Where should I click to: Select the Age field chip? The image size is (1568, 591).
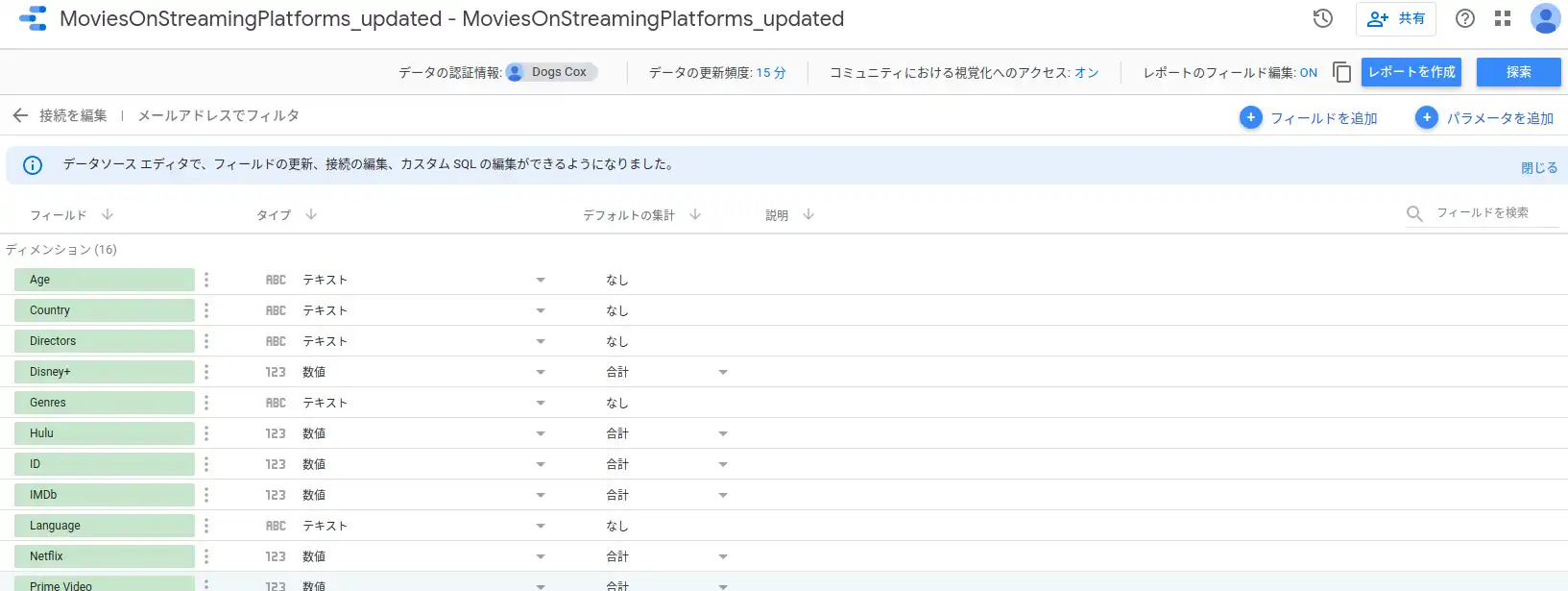[105, 280]
